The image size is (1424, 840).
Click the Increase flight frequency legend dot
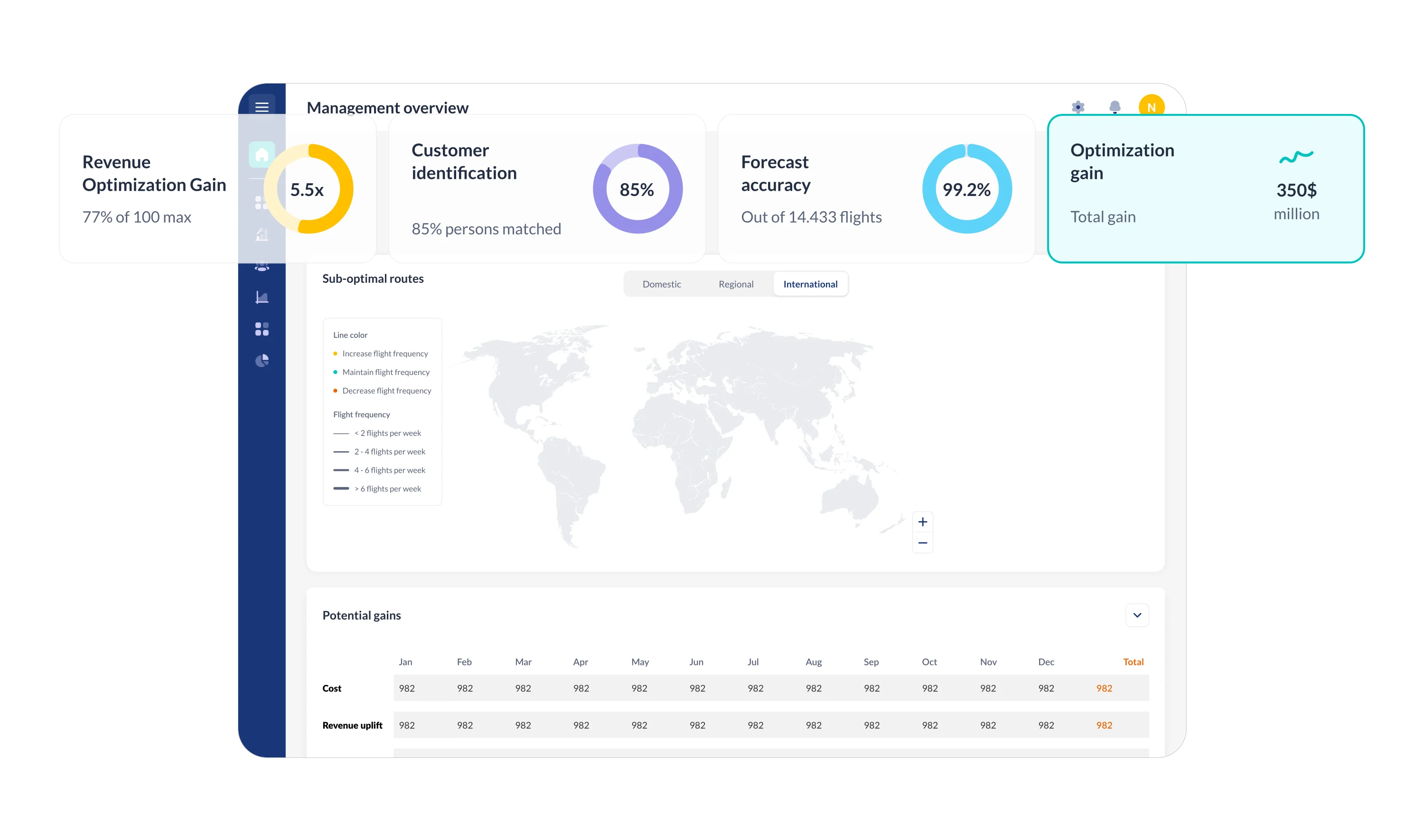[335, 354]
